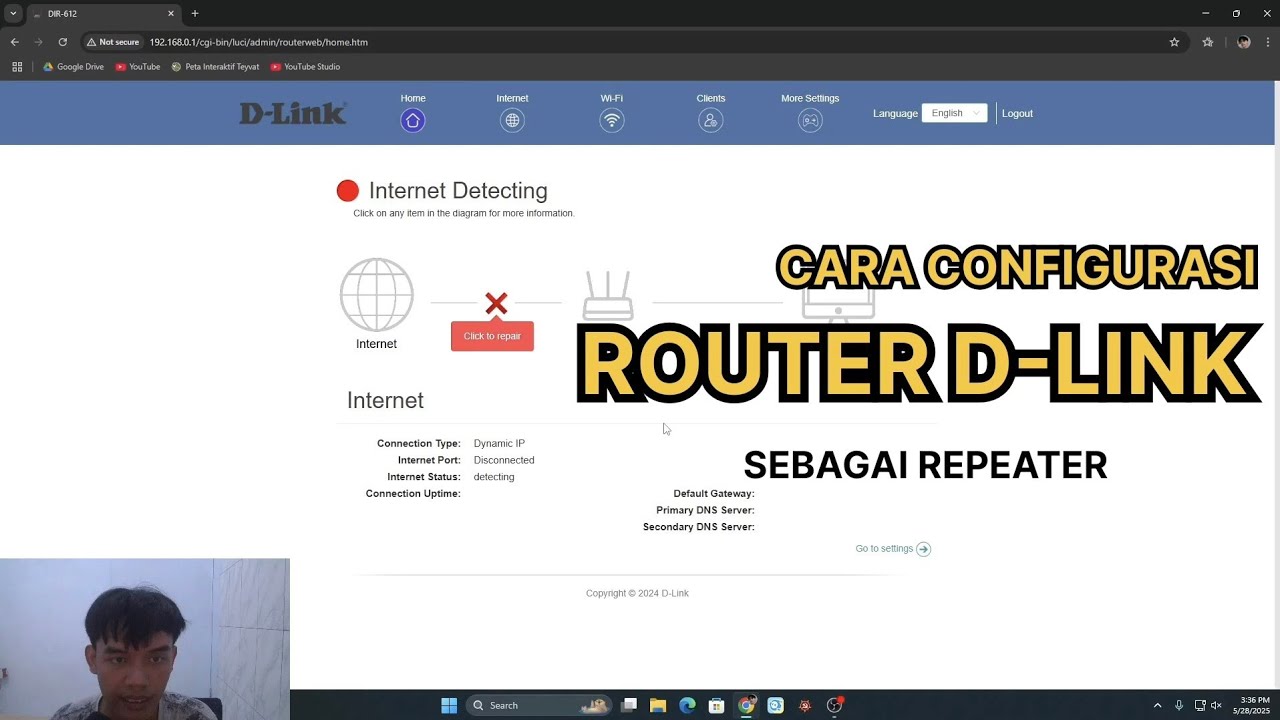
Task: Click the Internet globe in the diagram
Action: 376,294
